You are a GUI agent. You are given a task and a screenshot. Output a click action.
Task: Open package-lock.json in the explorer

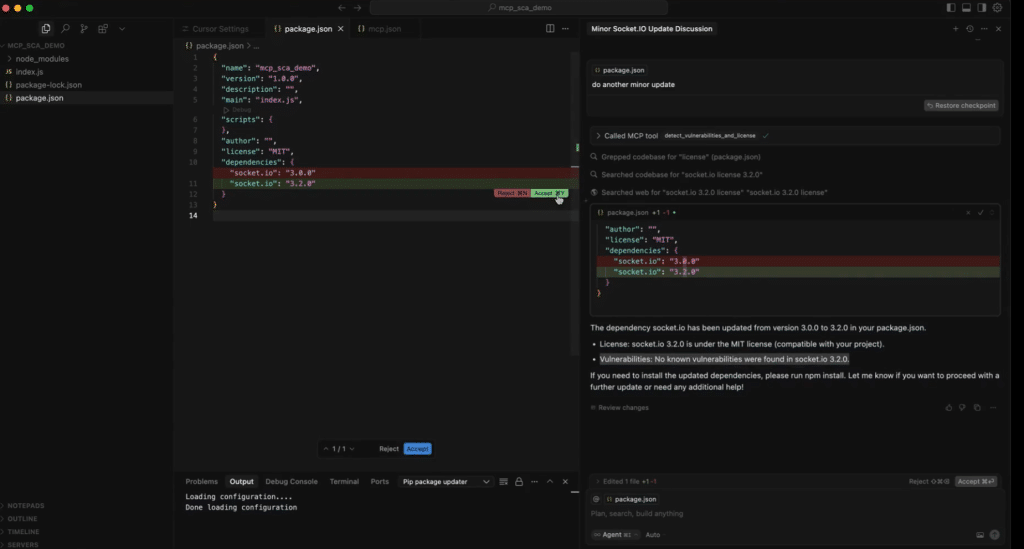coord(48,85)
